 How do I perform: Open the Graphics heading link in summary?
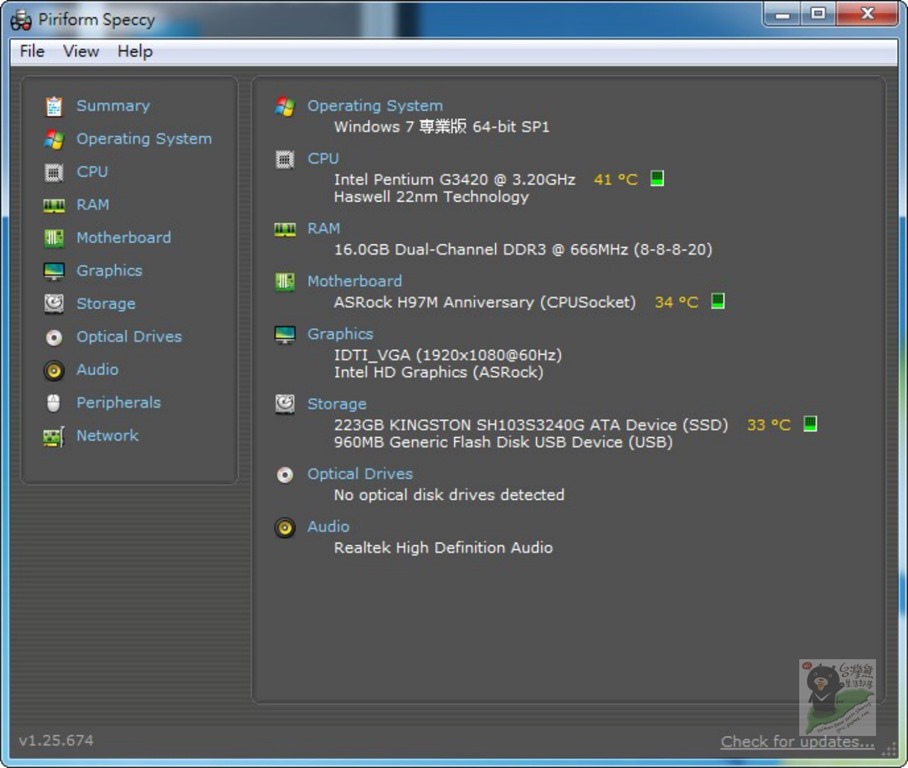pos(340,334)
